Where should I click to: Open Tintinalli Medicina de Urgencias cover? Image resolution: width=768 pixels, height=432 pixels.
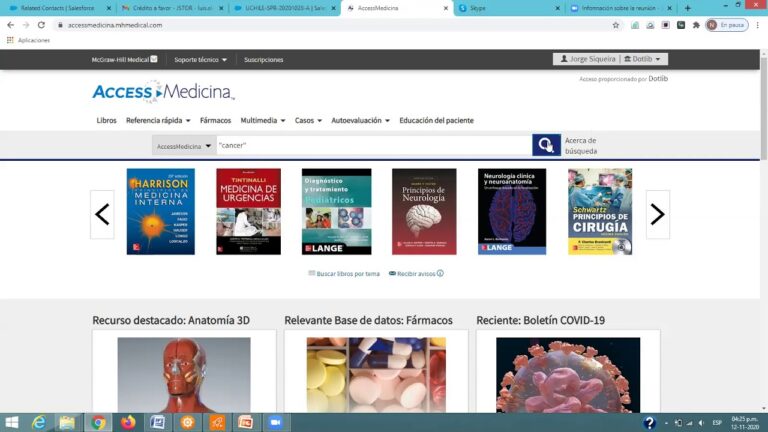coord(248,212)
